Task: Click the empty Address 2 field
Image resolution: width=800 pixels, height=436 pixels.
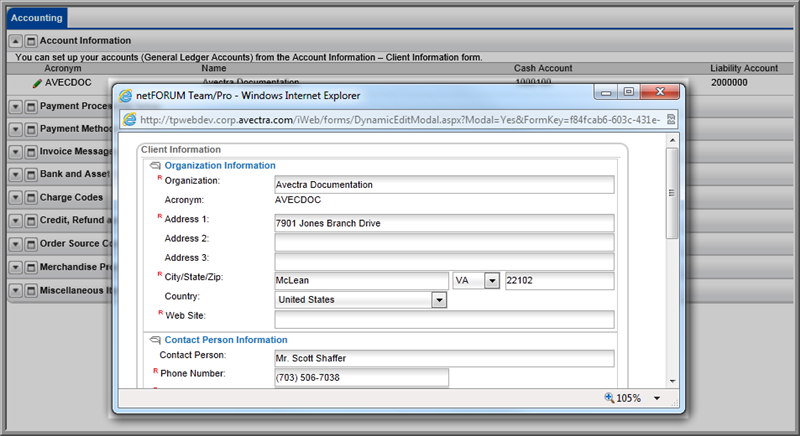Action: point(444,242)
